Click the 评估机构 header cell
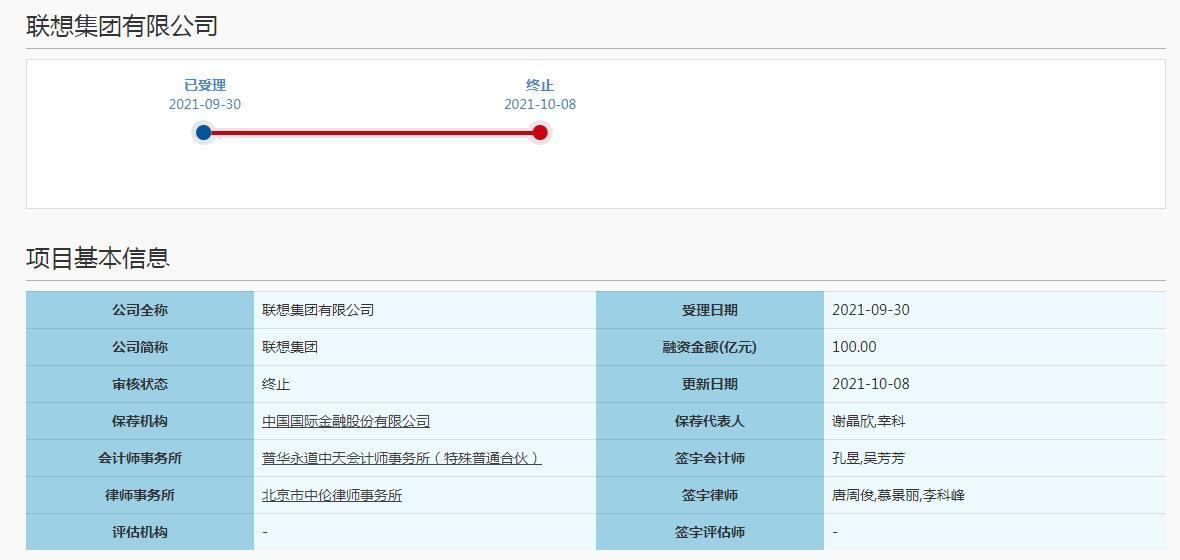This screenshot has height=560, width=1180. 140,532
